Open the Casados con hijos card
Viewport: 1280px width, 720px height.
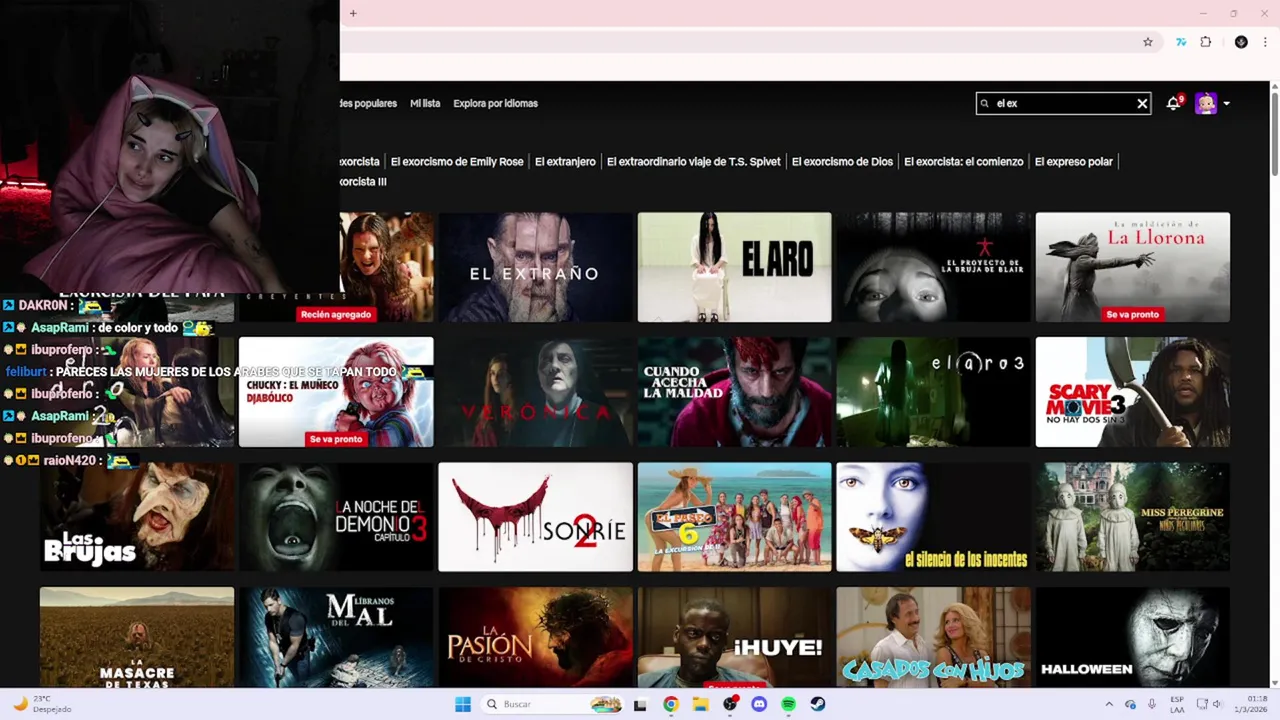click(933, 637)
